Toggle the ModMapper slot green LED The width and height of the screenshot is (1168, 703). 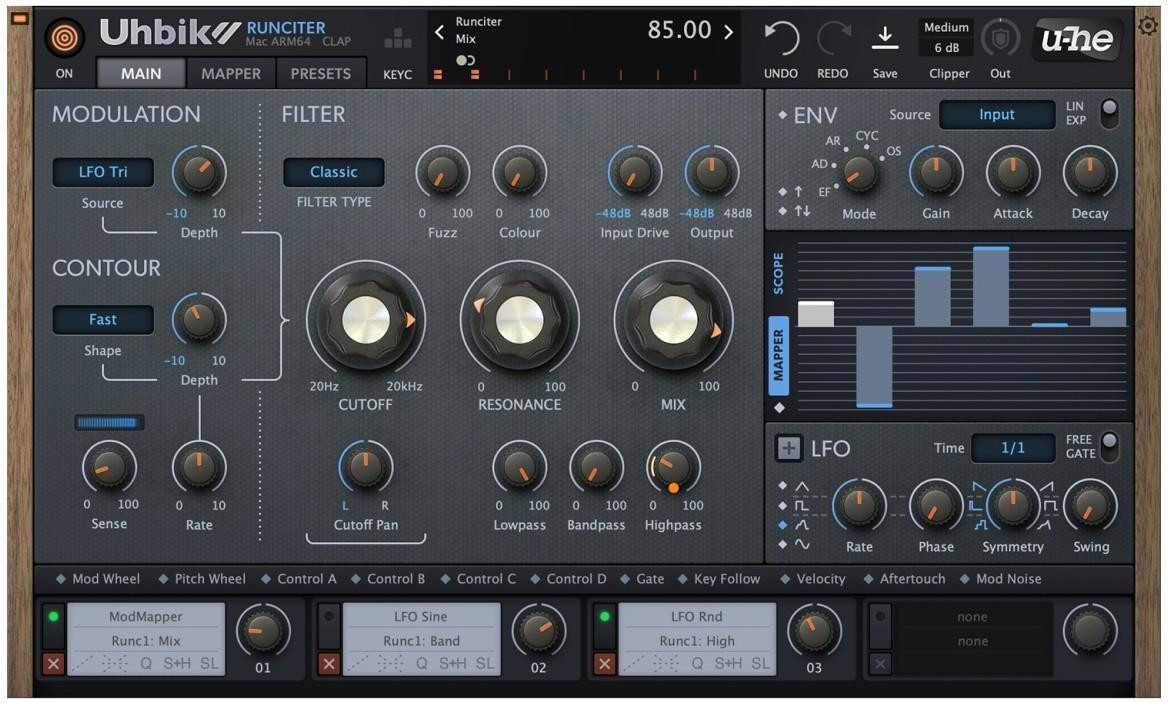(x=53, y=617)
